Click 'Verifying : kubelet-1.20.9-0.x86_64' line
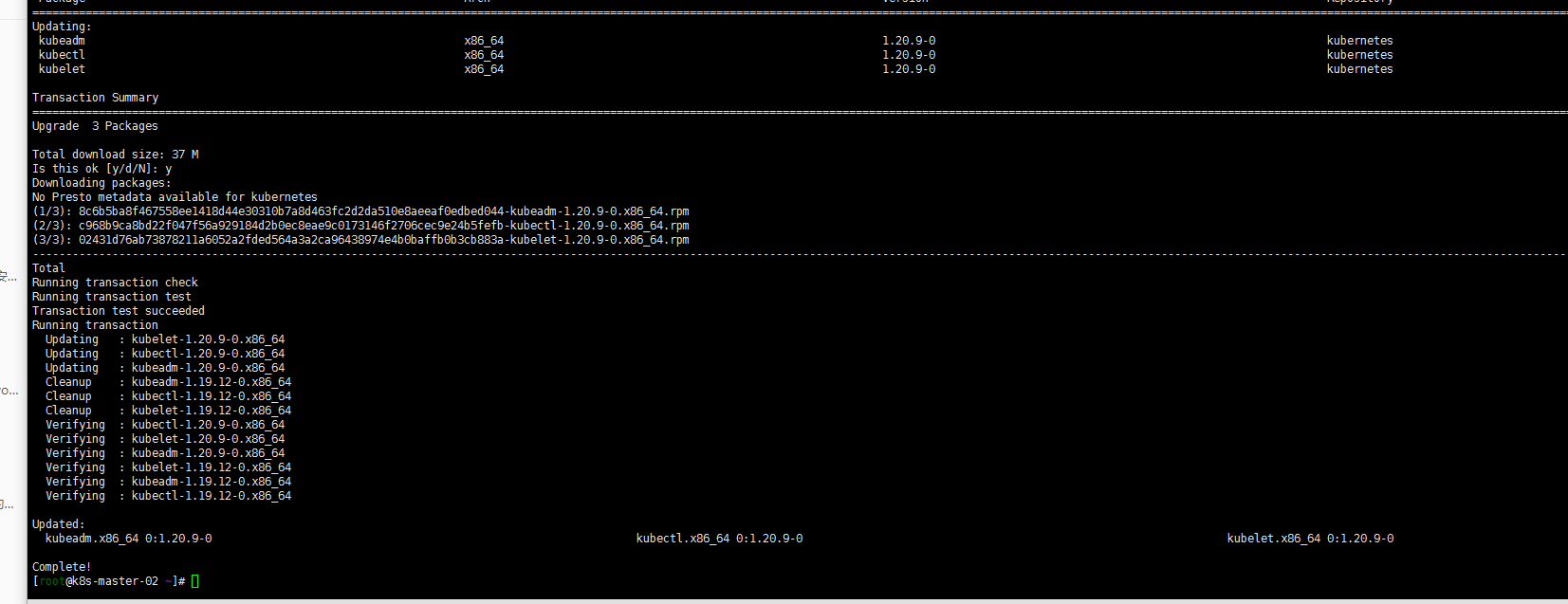The height and width of the screenshot is (604, 1568). tap(165, 439)
